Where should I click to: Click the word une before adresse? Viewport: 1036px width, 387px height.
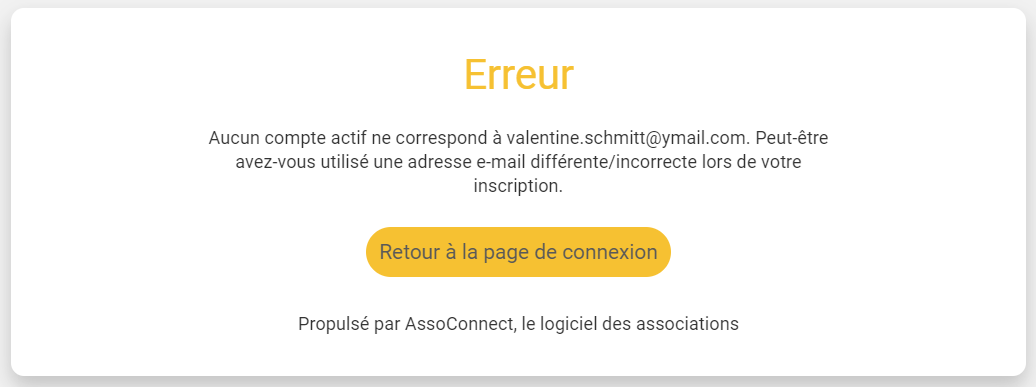pos(388,162)
